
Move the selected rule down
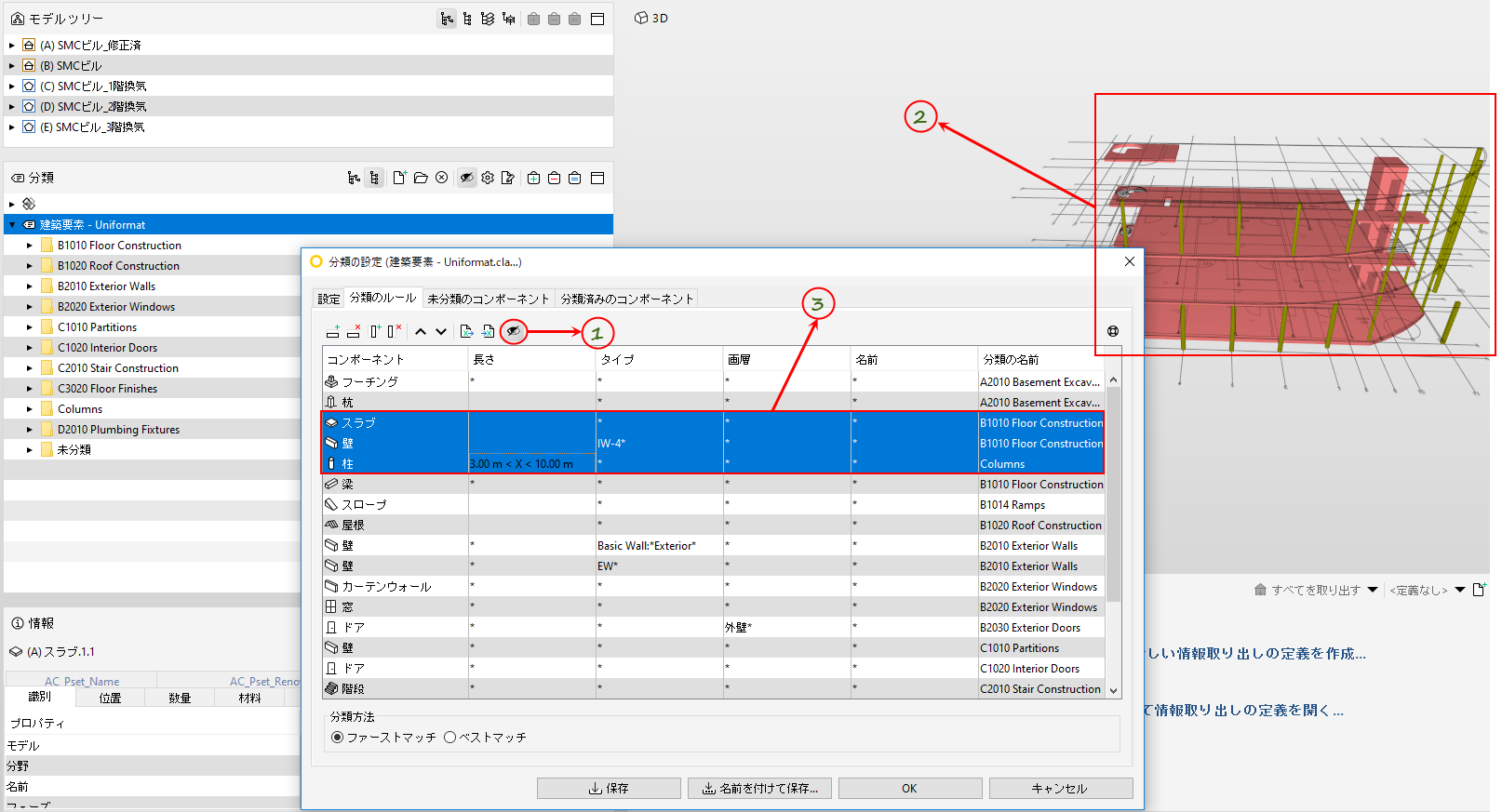coord(441,331)
